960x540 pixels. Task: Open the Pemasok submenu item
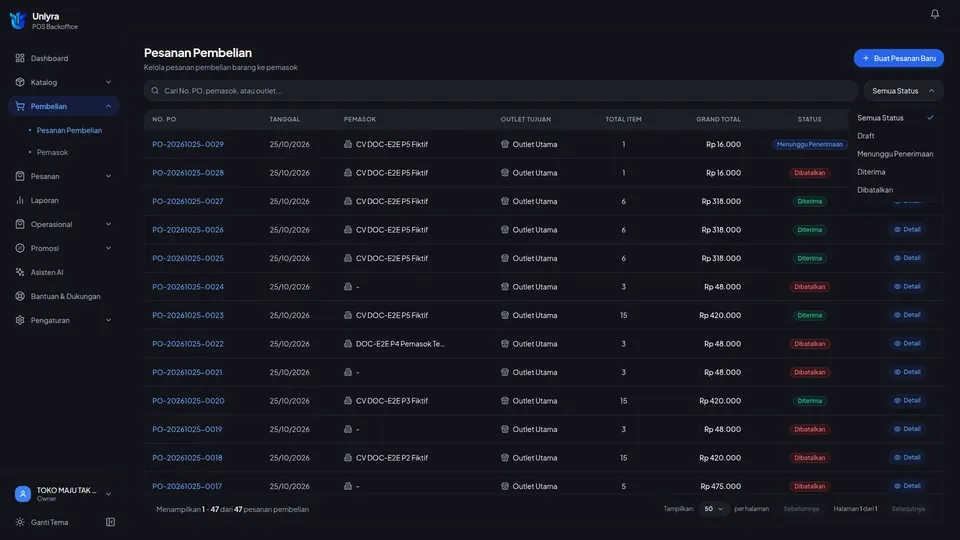pos(52,152)
